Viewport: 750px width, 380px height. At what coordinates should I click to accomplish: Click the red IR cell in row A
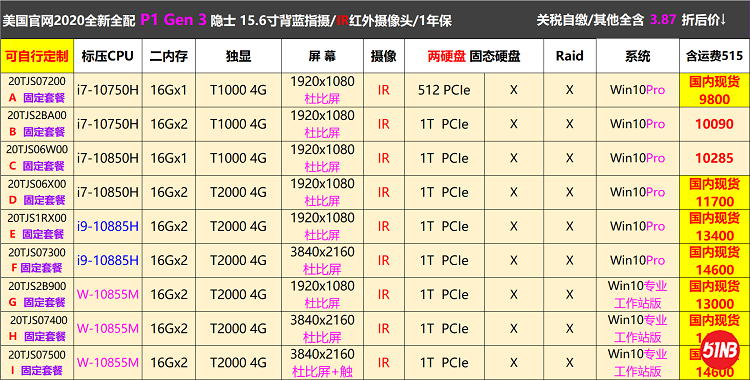click(384, 90)
